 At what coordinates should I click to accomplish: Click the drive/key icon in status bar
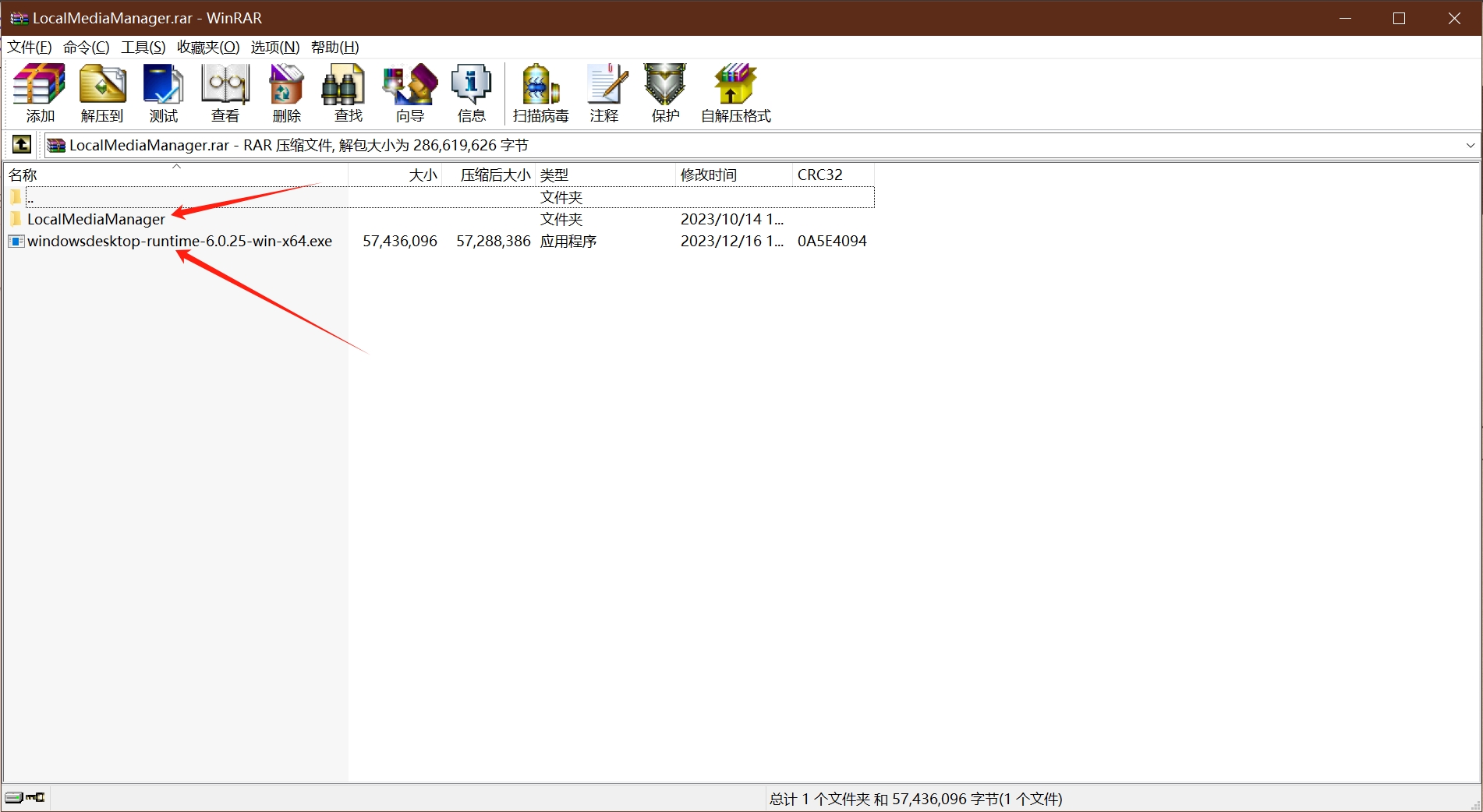tap(25, 797)
